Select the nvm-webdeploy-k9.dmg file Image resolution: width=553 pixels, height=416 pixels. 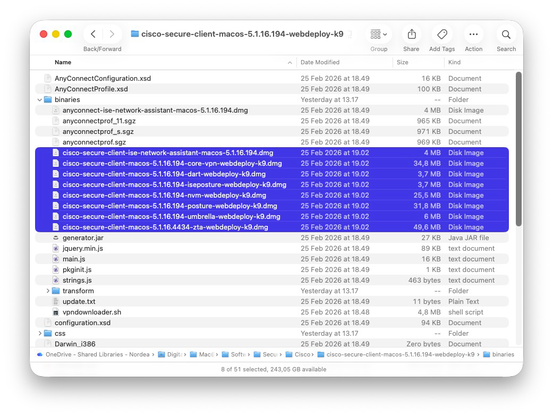pos(272,195)
